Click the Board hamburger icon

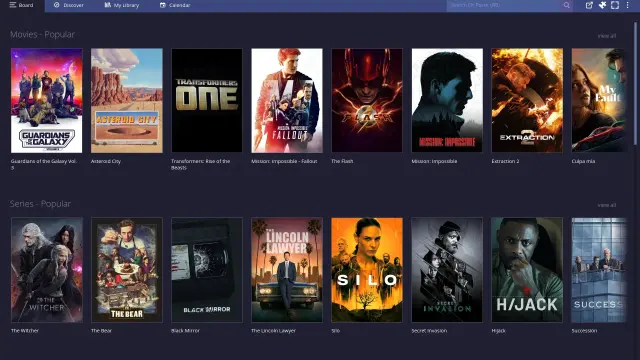tap(13, 5)
